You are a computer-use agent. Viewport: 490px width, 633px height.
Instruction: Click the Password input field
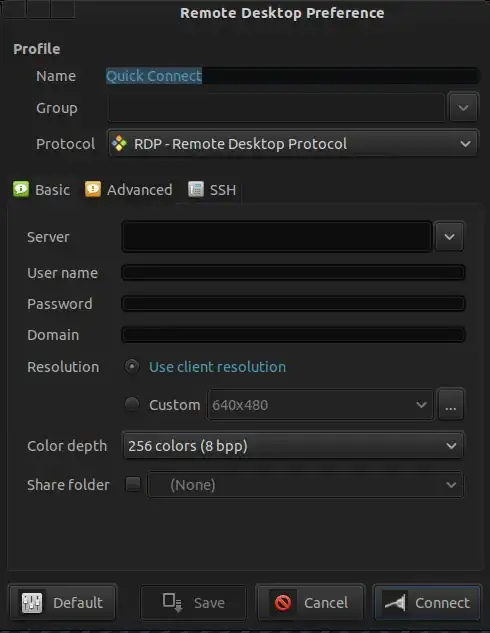click(x=293, y=304)
